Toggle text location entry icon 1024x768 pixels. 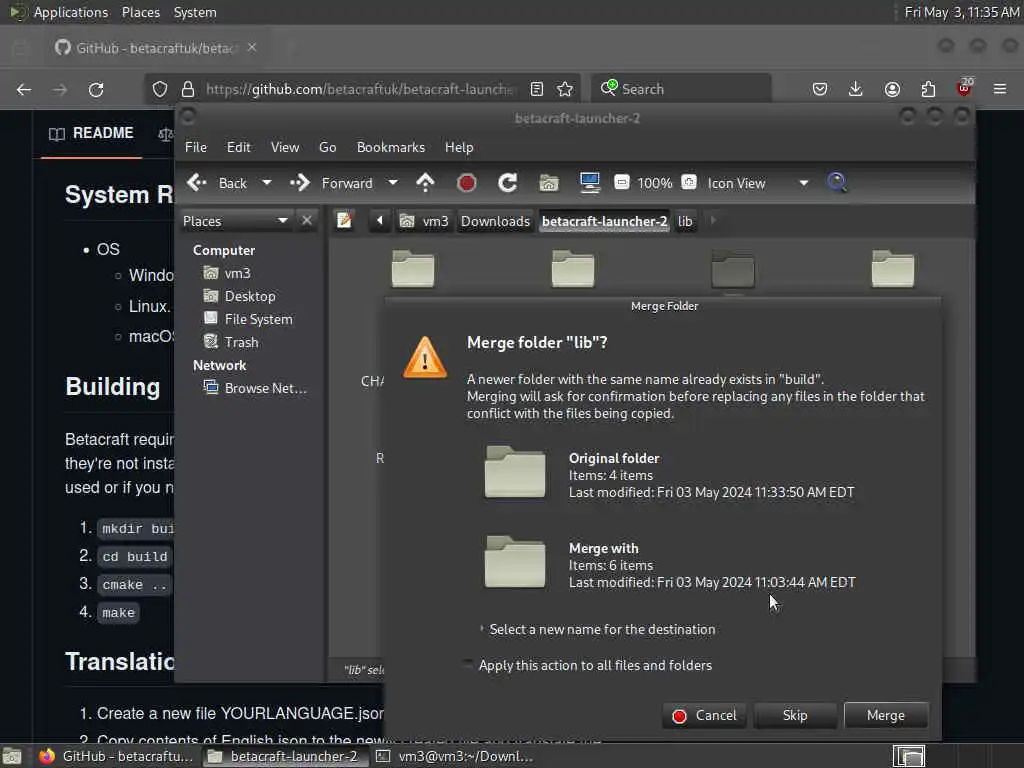click(x=344, y=221)
